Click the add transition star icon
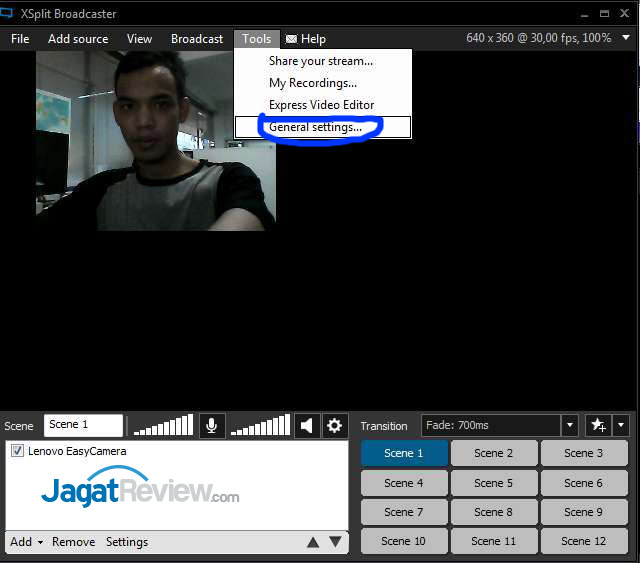Screen dimensions: 640x563 point(598,425)
